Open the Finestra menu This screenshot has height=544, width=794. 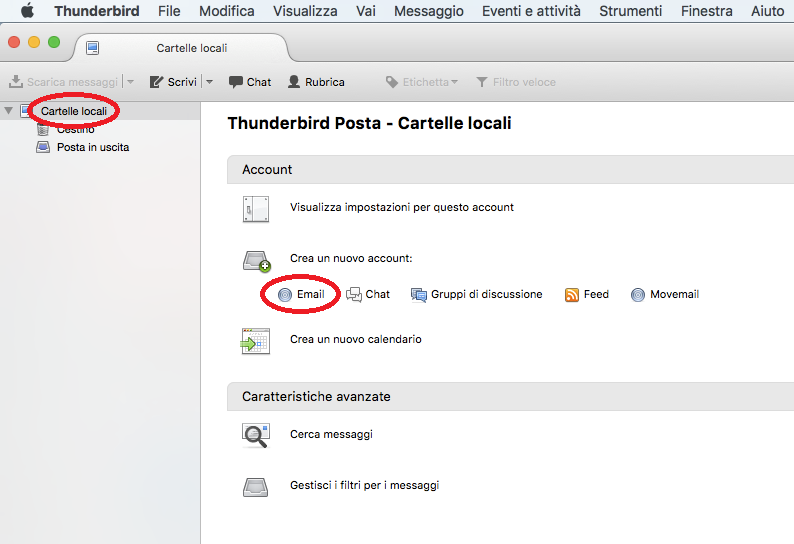click(706, 11)
